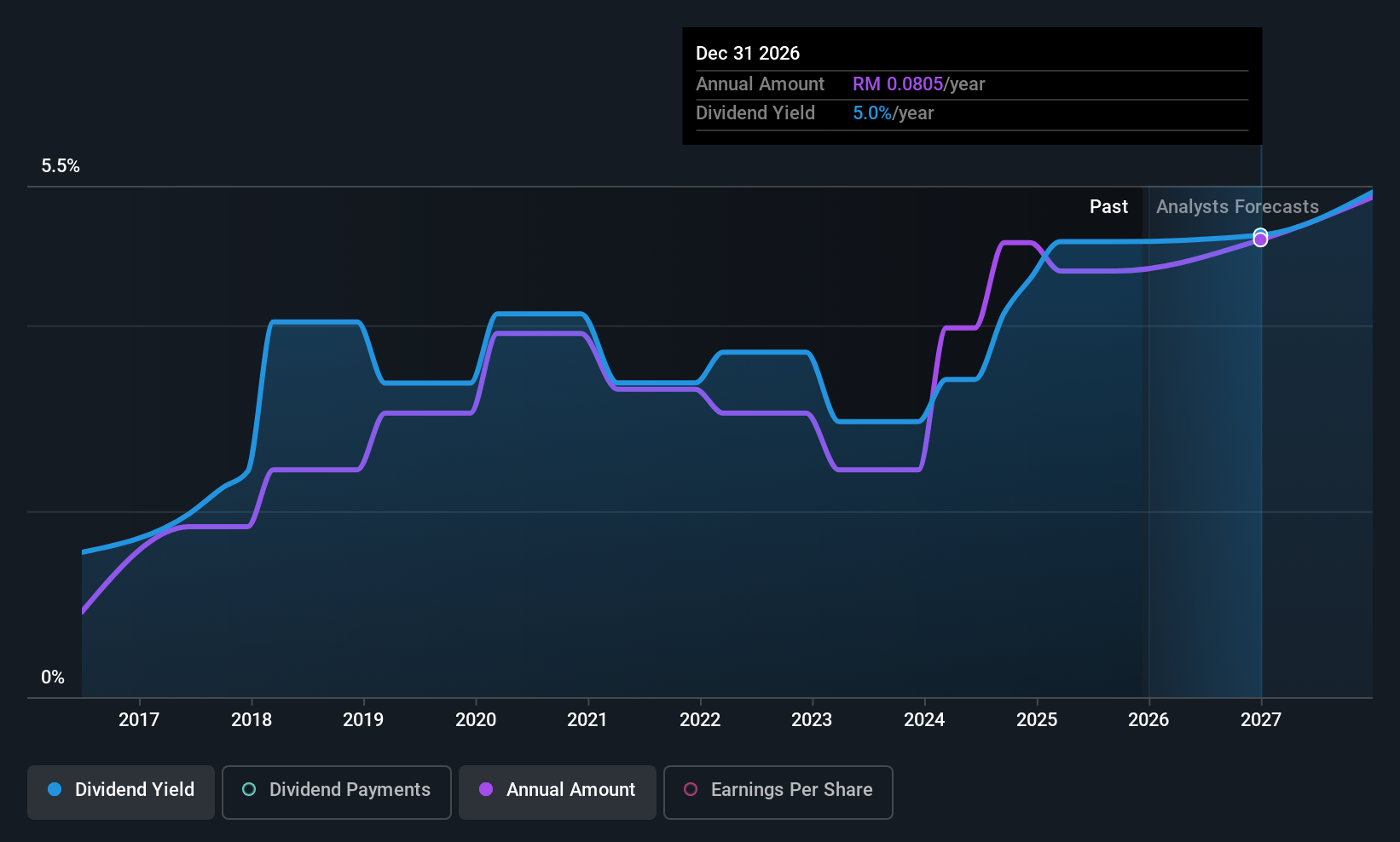
Task: Click the Analysts Forecasts label
Action: [1237, 207]
